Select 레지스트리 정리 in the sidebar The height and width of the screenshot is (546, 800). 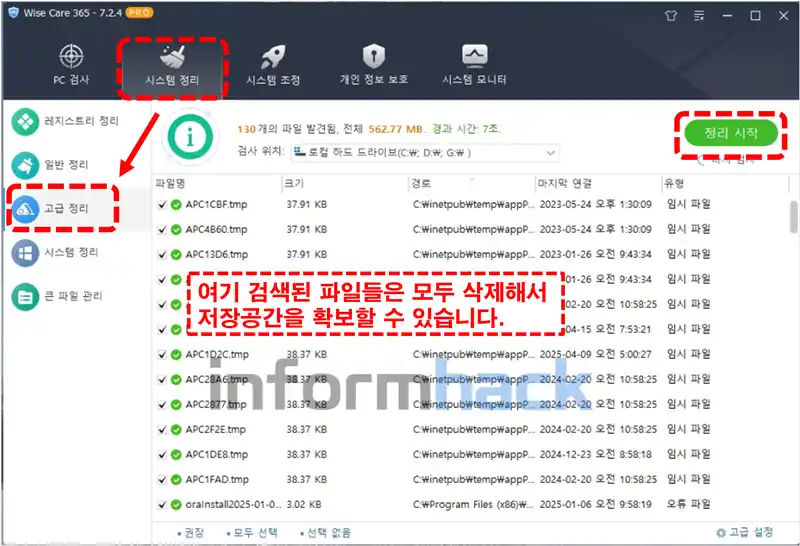pos(65,121)
